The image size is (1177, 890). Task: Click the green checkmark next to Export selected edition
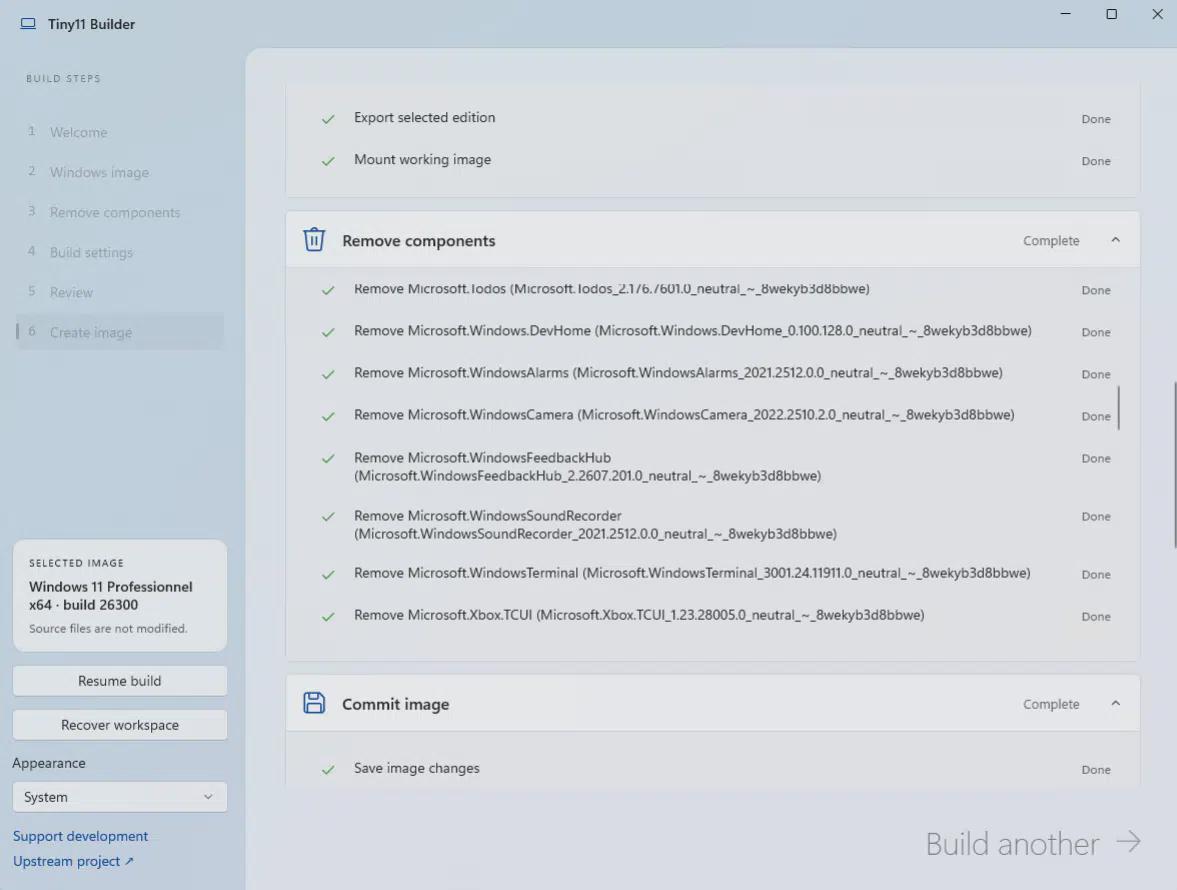pos(328,119)
